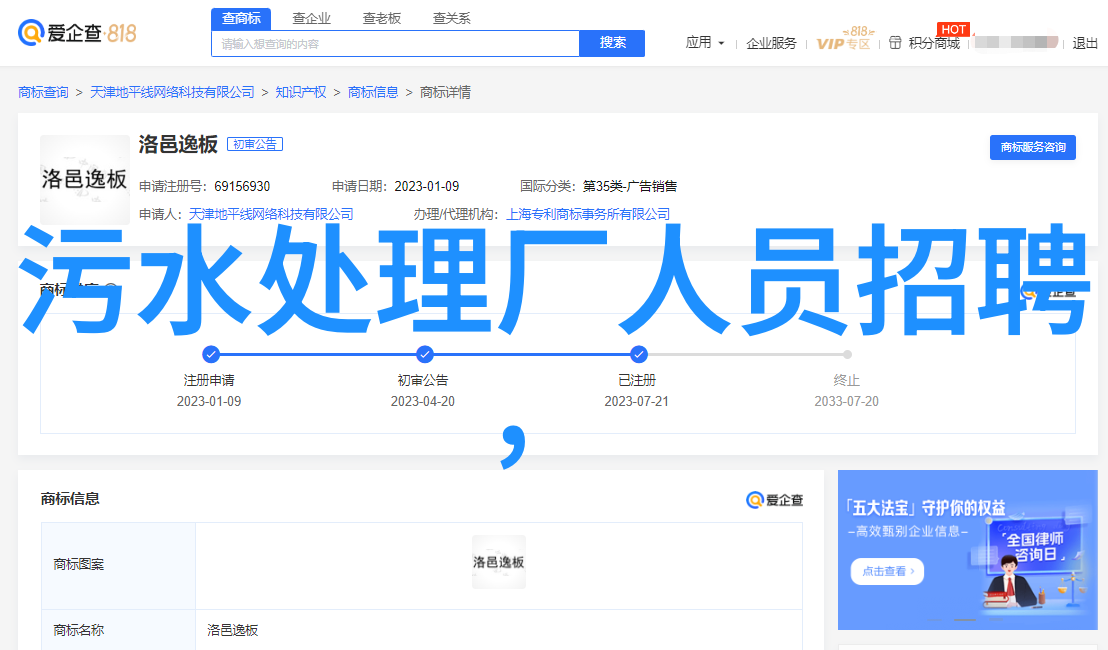This screenshot has height=650, width=1108.
Task: Switch to the 查老板 search tab
Action: [x=382, y=18]
